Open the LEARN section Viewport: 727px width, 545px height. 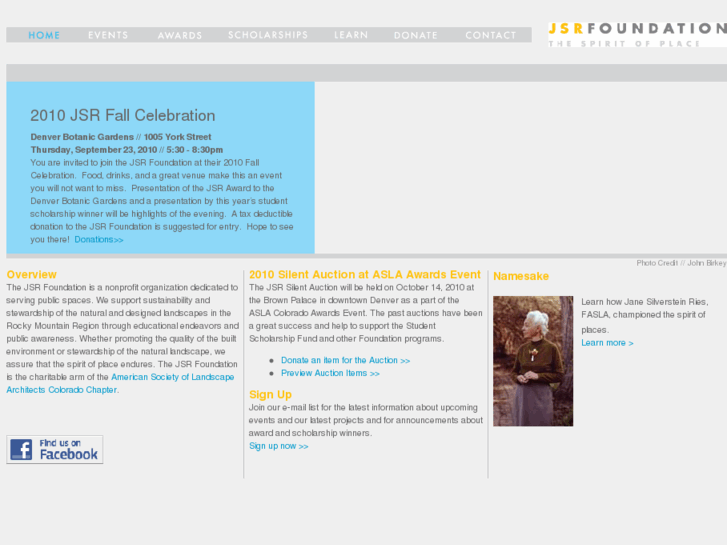351,35
